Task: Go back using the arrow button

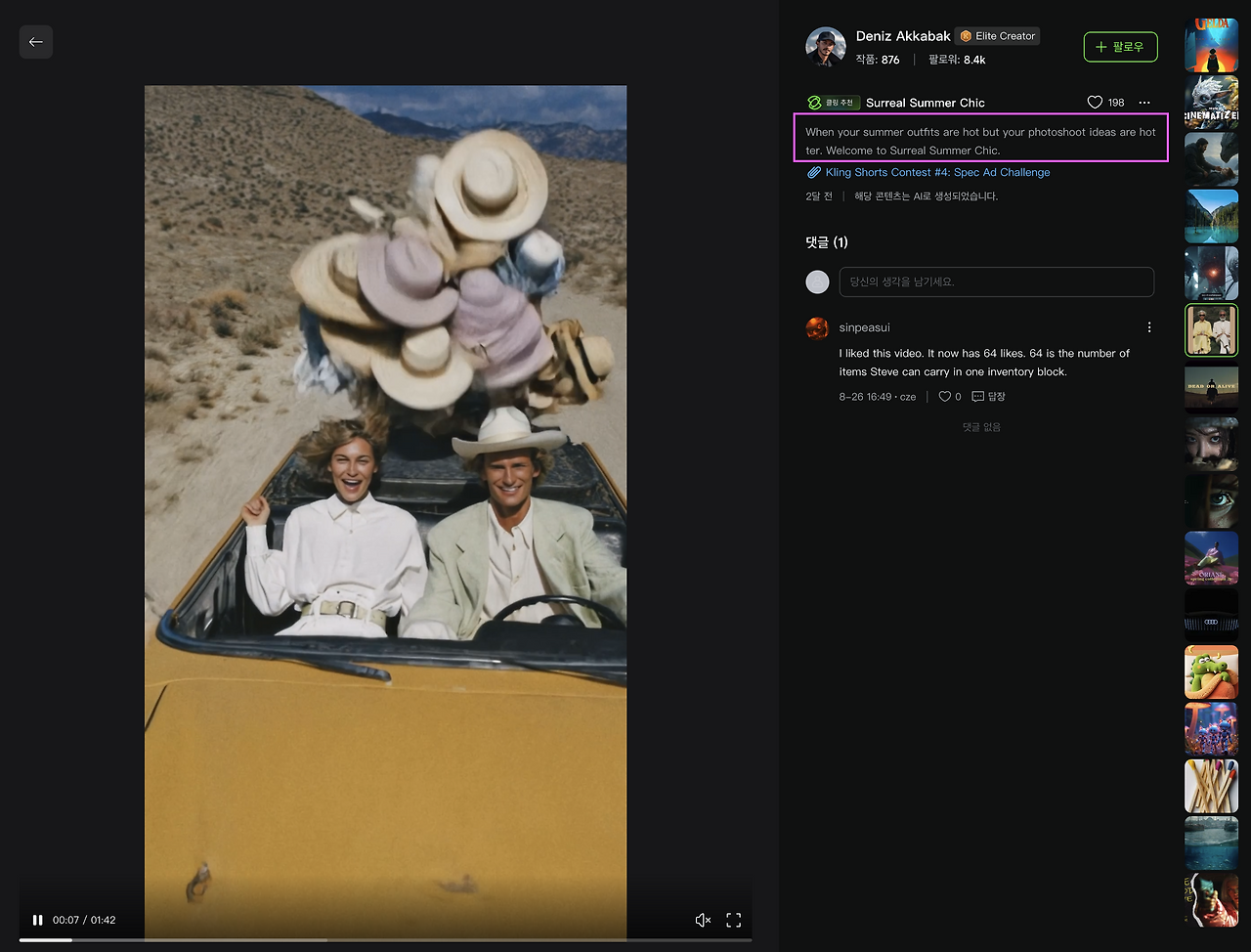Action: 36,42
